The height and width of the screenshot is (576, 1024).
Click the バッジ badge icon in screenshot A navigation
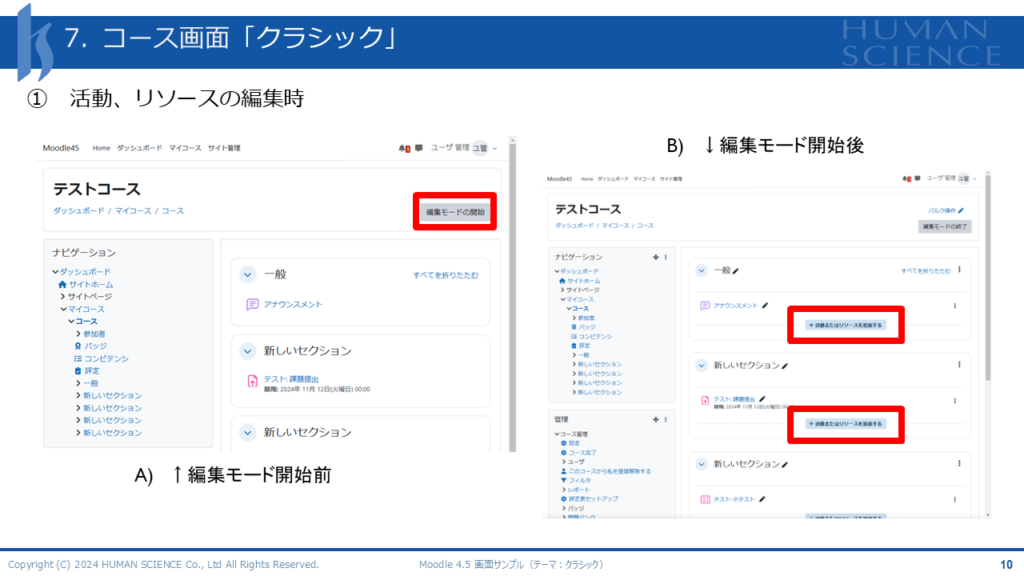[78, 346]
